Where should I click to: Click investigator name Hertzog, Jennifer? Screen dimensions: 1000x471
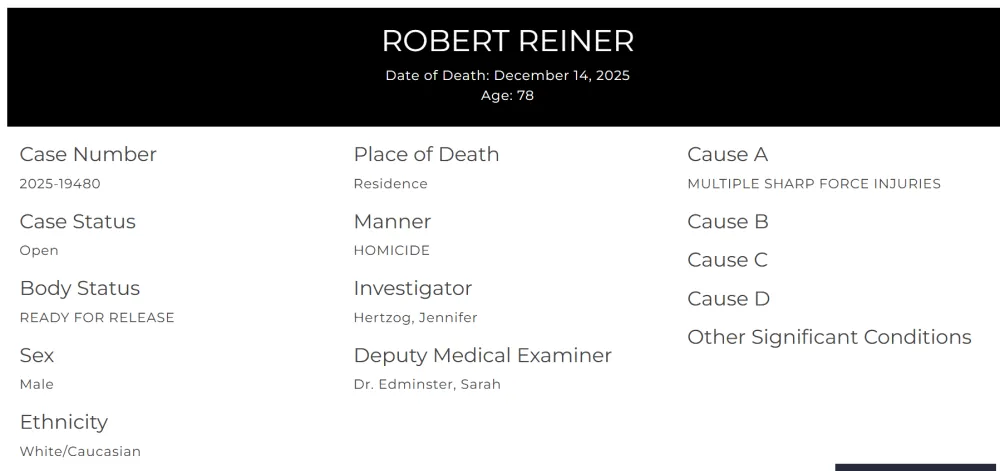[415, 318]
